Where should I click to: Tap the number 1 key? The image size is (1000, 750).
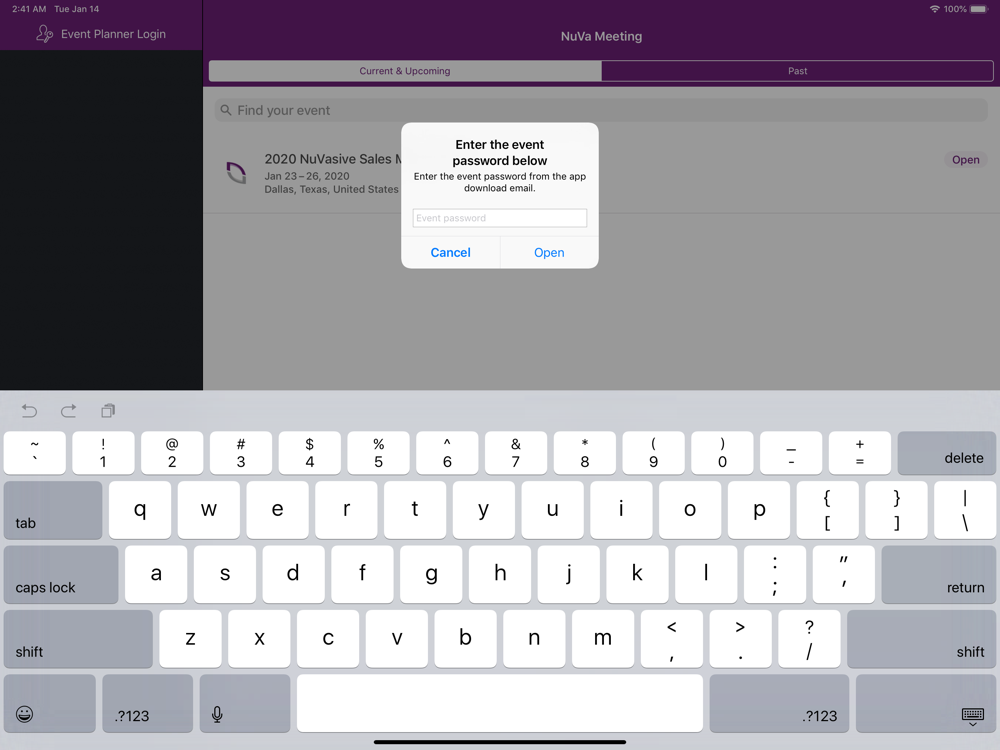point(103,453)
